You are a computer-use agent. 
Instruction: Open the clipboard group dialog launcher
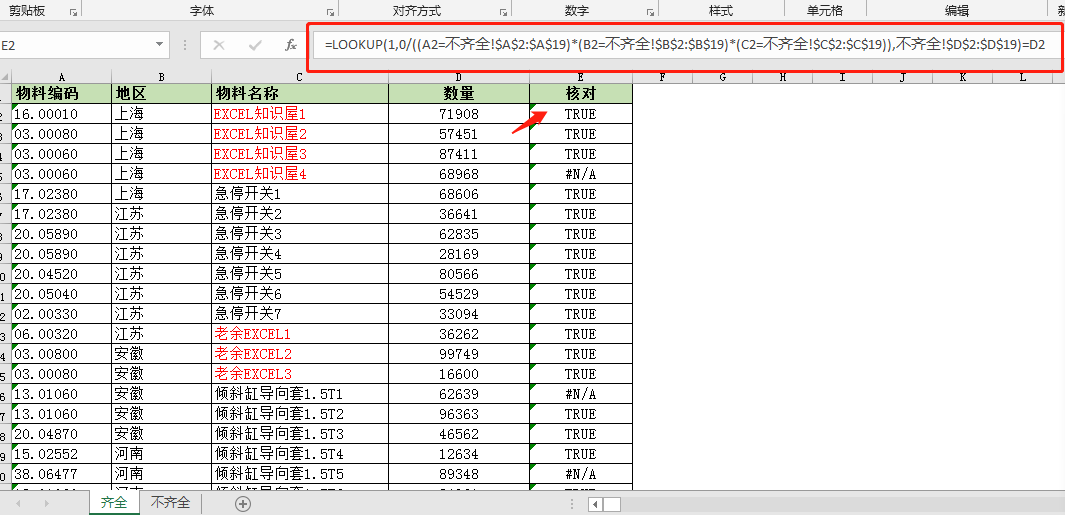tap(73, 12)
